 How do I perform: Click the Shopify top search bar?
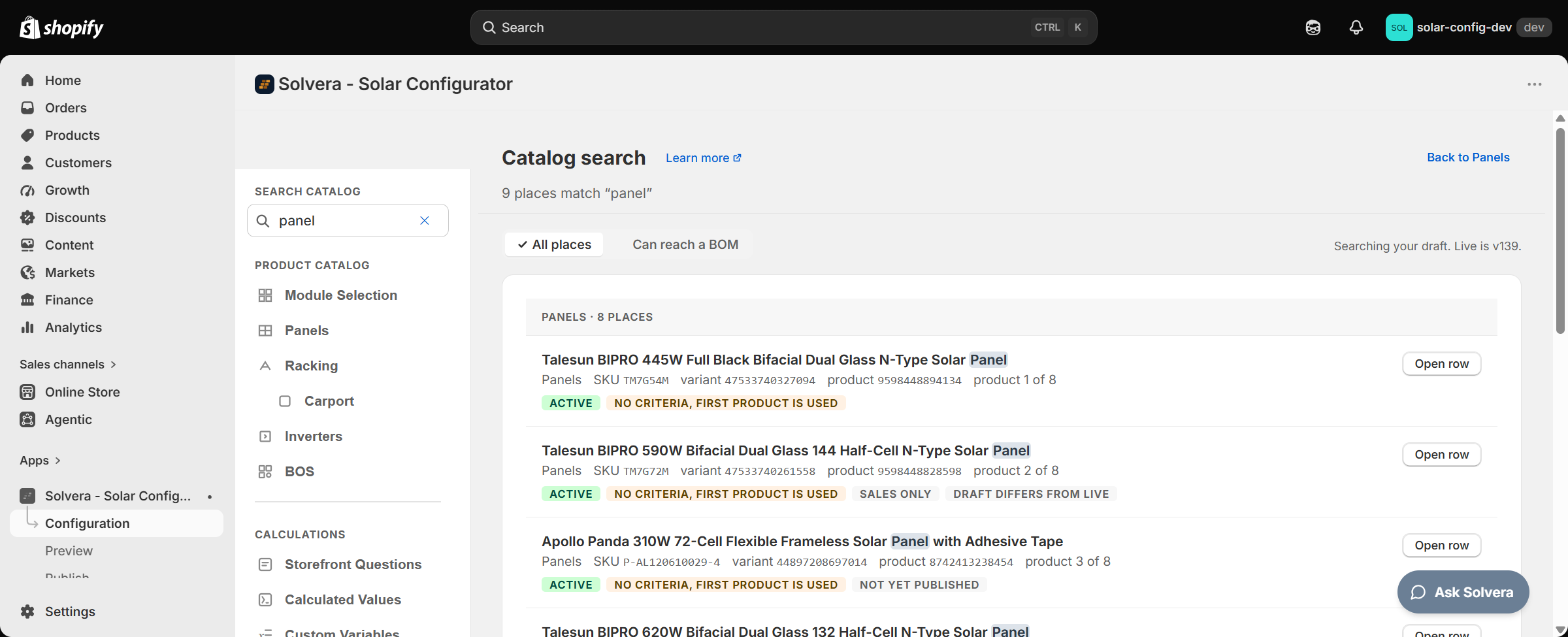pos(783,27)
